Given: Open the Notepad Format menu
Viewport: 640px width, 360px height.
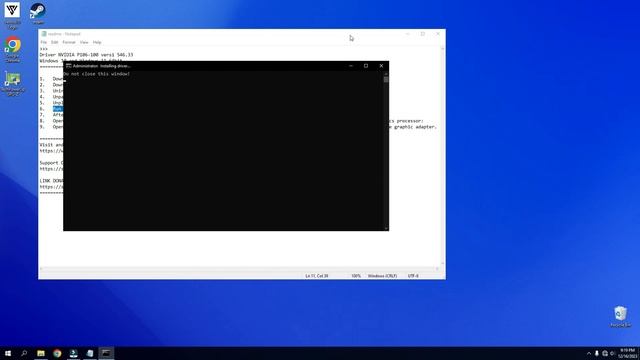Looking at the screenshot, I should [69, 42].
